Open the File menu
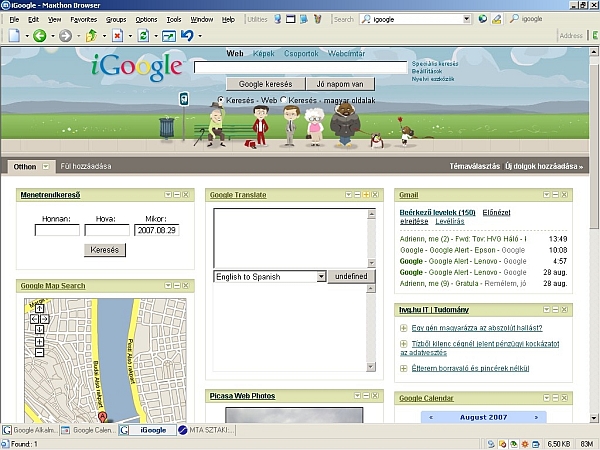Image resolution: width=600 pixels, height=450 pixels. tap(14, 20)
